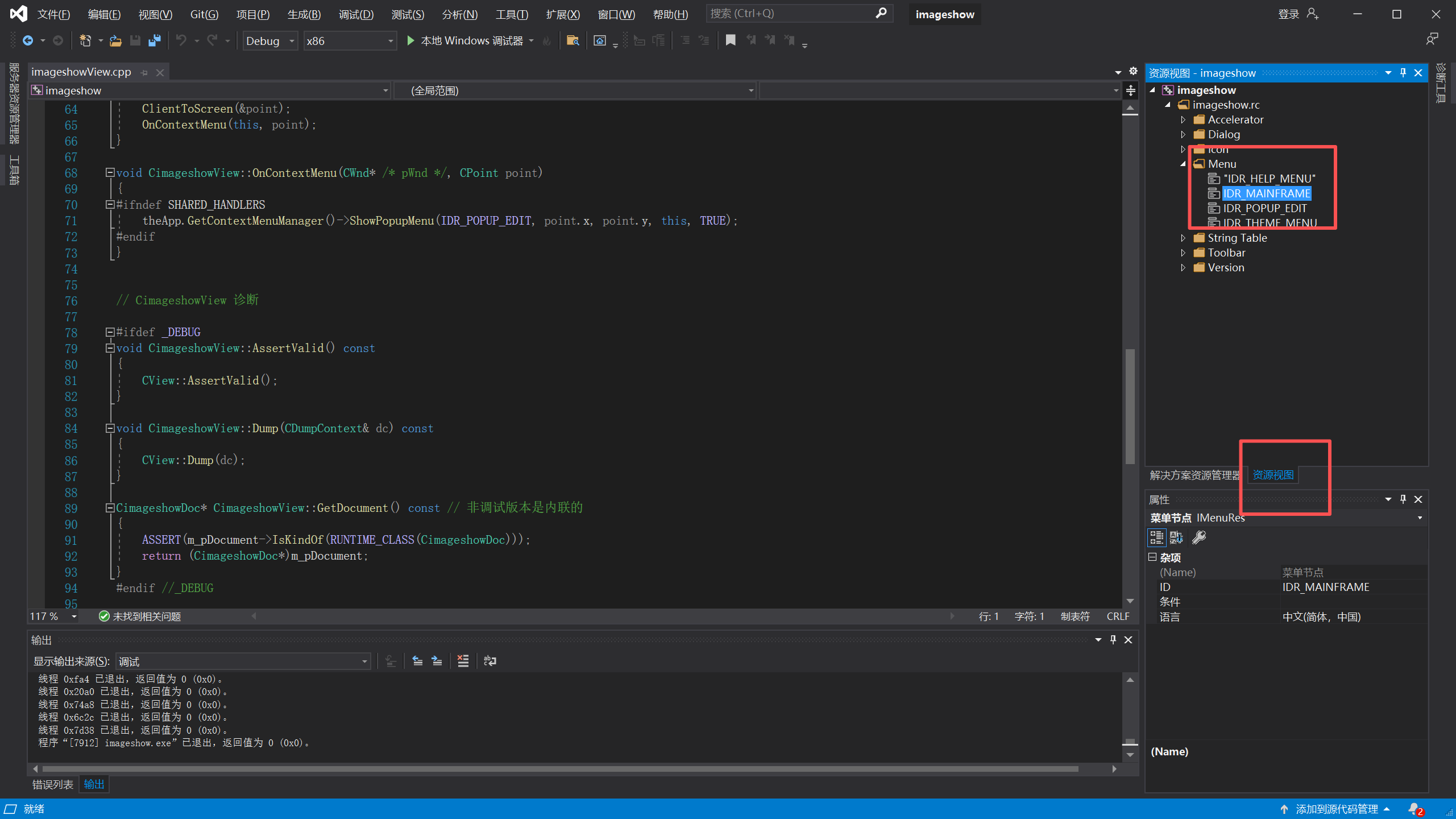1456x819 pixels.
Task: Click 未找到相关问题 status indicator
Action: (140, 616)
